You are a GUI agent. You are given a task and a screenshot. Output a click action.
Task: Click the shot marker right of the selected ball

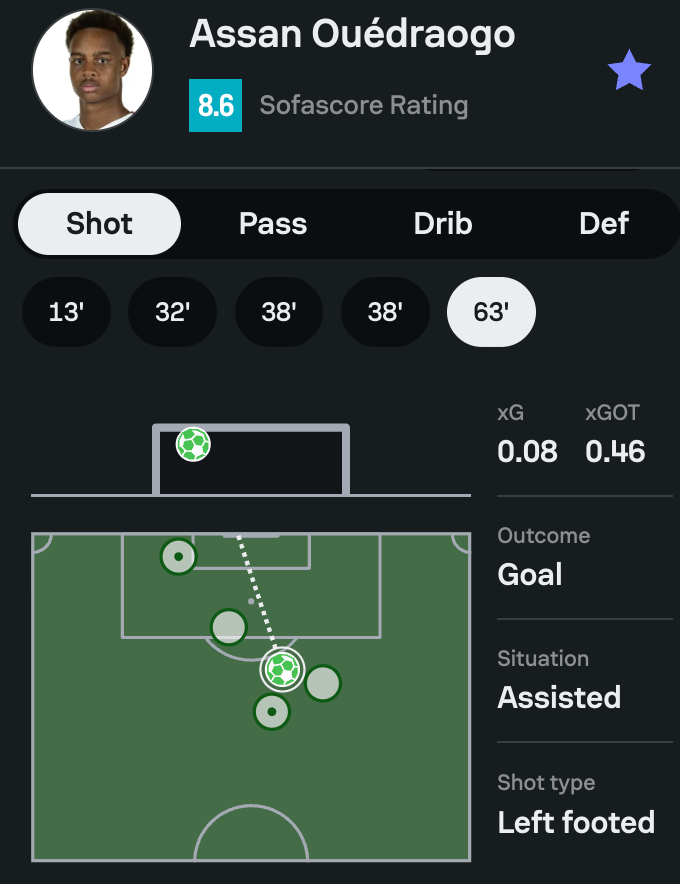[x=323, y=683]
